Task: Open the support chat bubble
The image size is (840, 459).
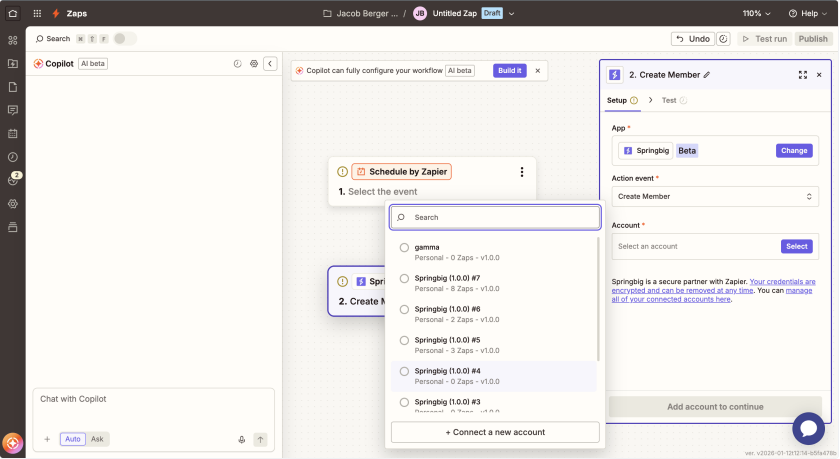Action: tap(808, 428)
